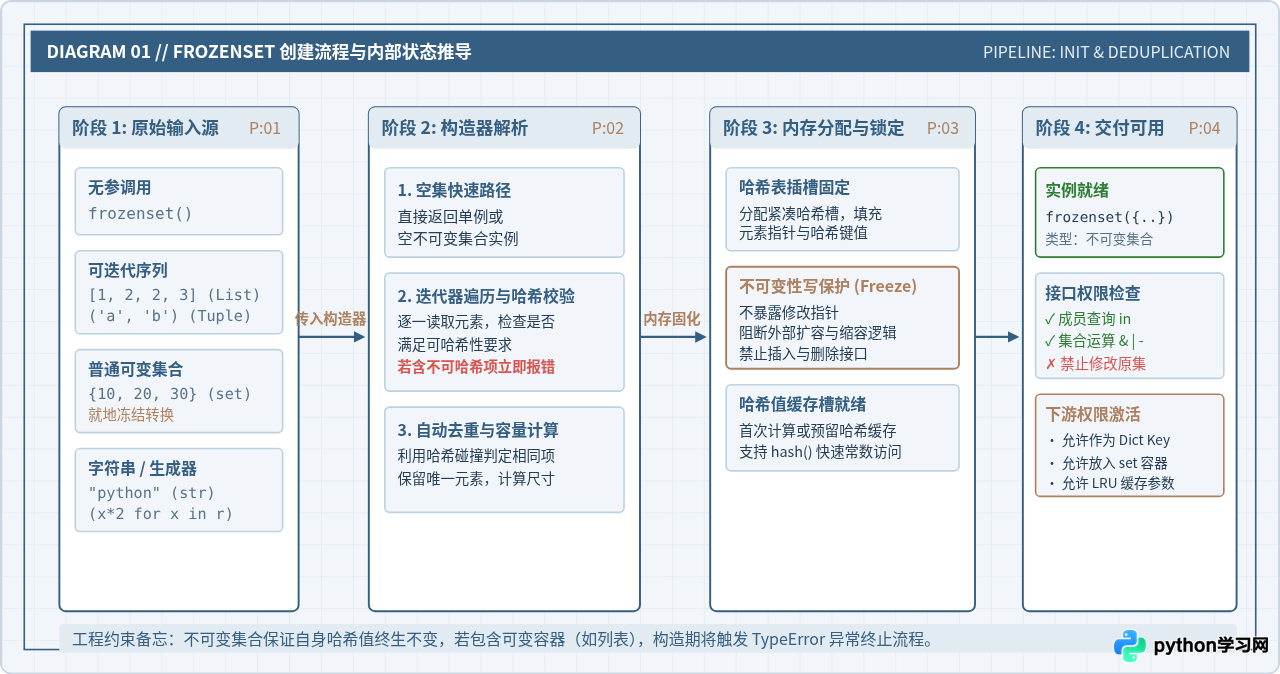Select the "普通可变集合" card title
This screenshot has height=674, width=1280.
[x=136, y=369]
